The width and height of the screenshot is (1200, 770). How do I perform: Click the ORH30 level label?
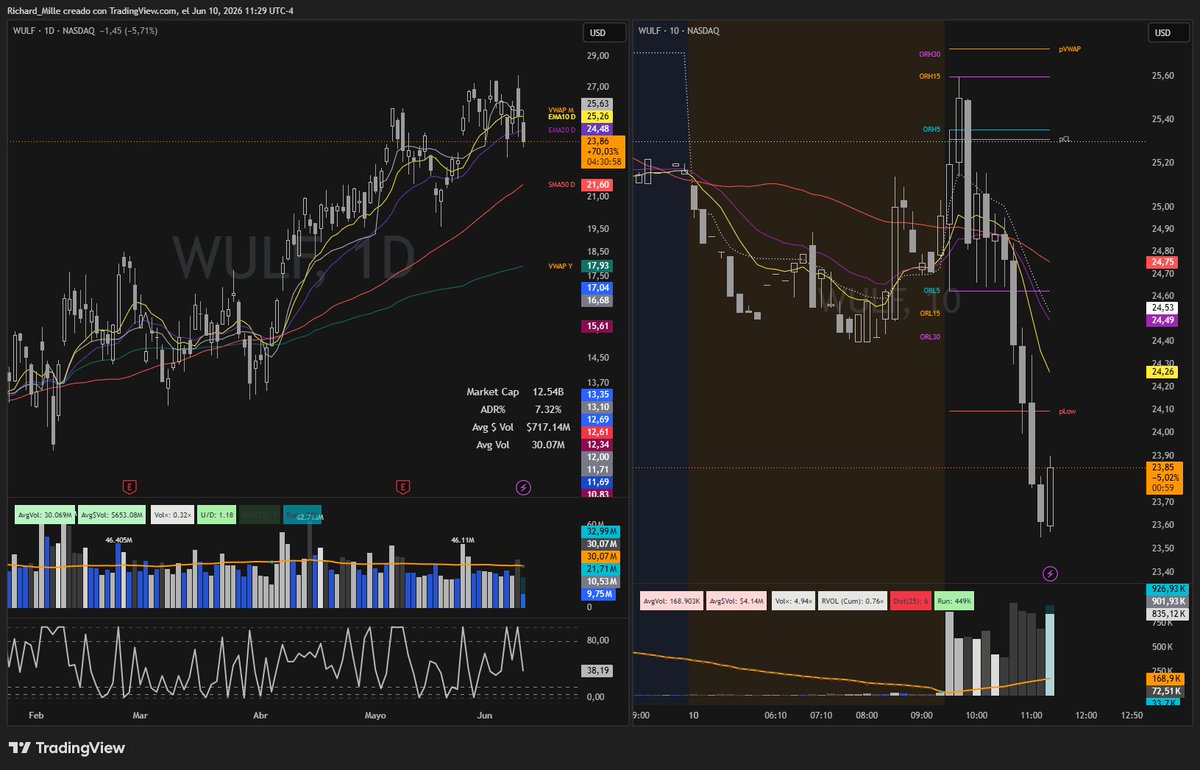[x=929, y=54]
